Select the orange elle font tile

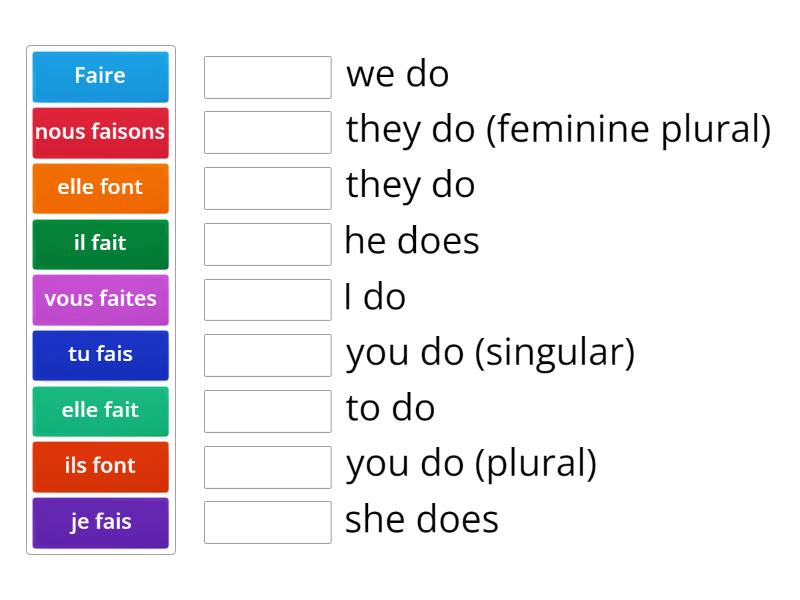point(100,188)
